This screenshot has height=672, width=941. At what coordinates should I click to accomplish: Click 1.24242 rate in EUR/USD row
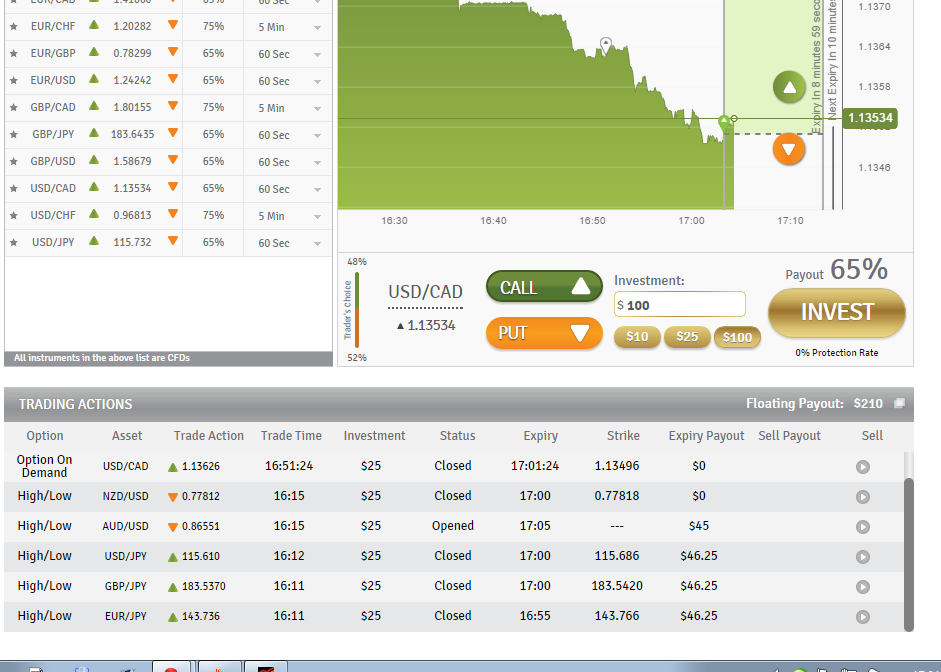pos(132,80)
